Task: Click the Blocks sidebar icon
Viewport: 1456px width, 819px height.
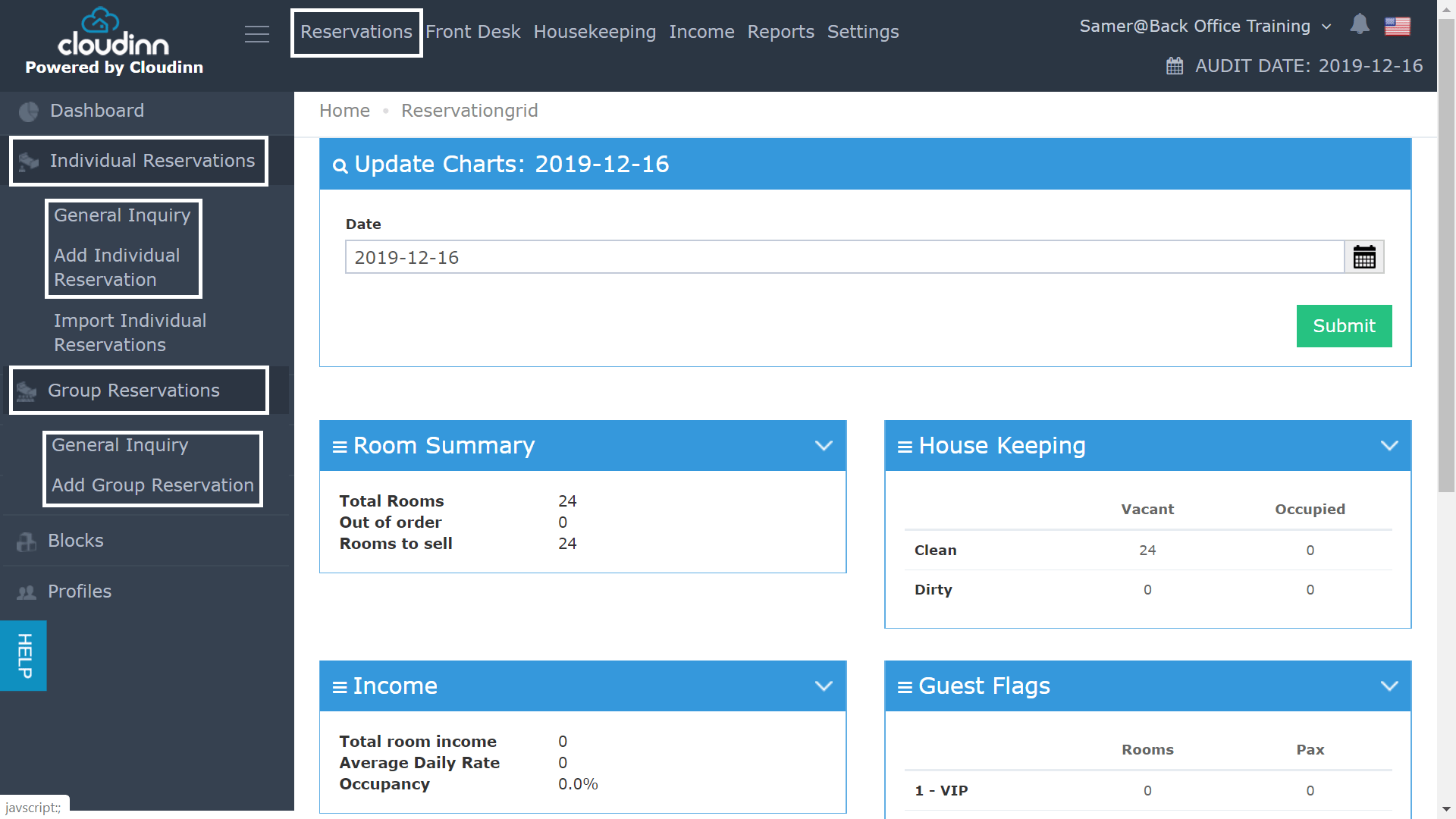Action: point(27,541)
